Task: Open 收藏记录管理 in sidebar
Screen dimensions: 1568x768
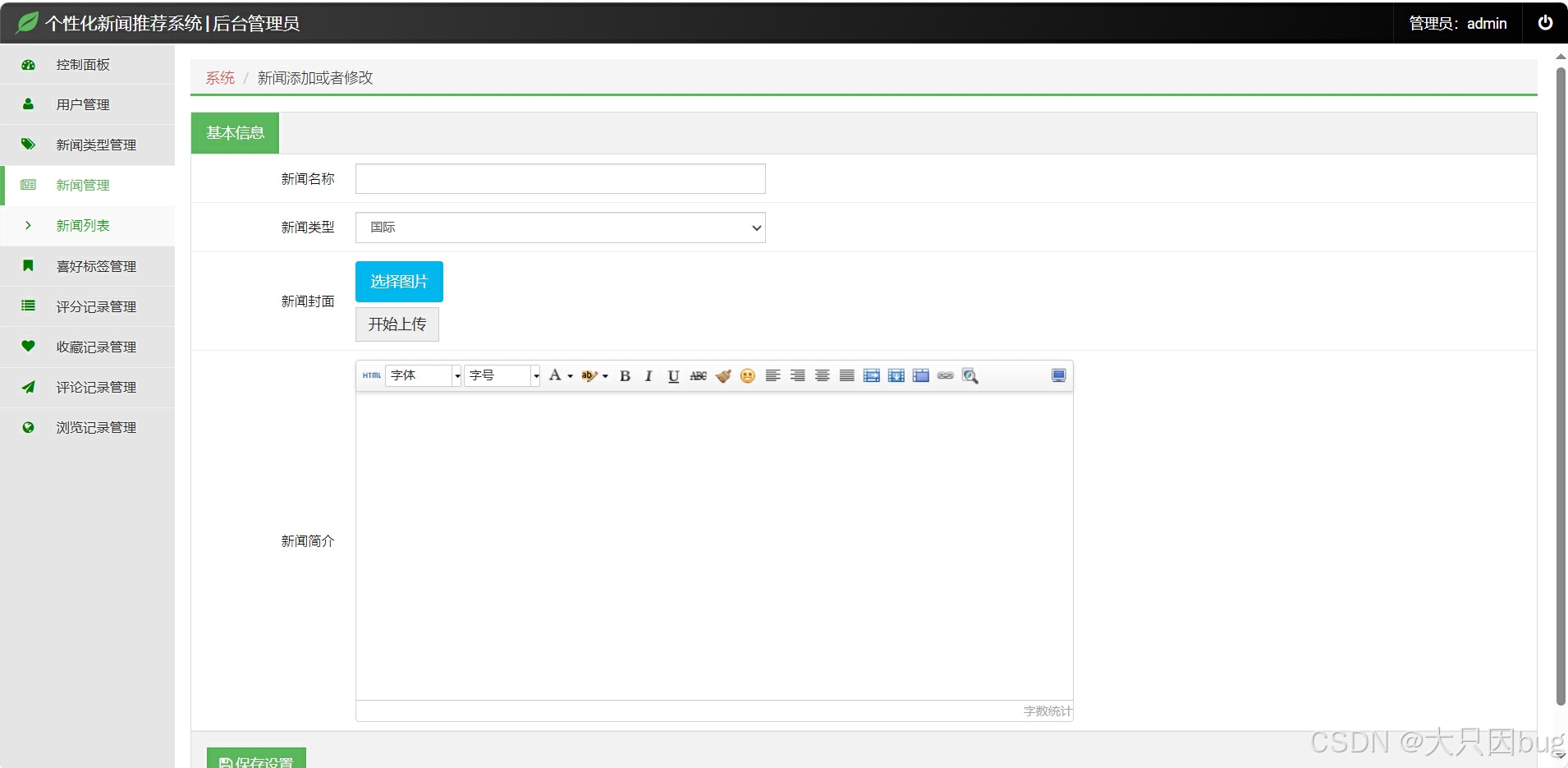Action: (x=88, y=347)
